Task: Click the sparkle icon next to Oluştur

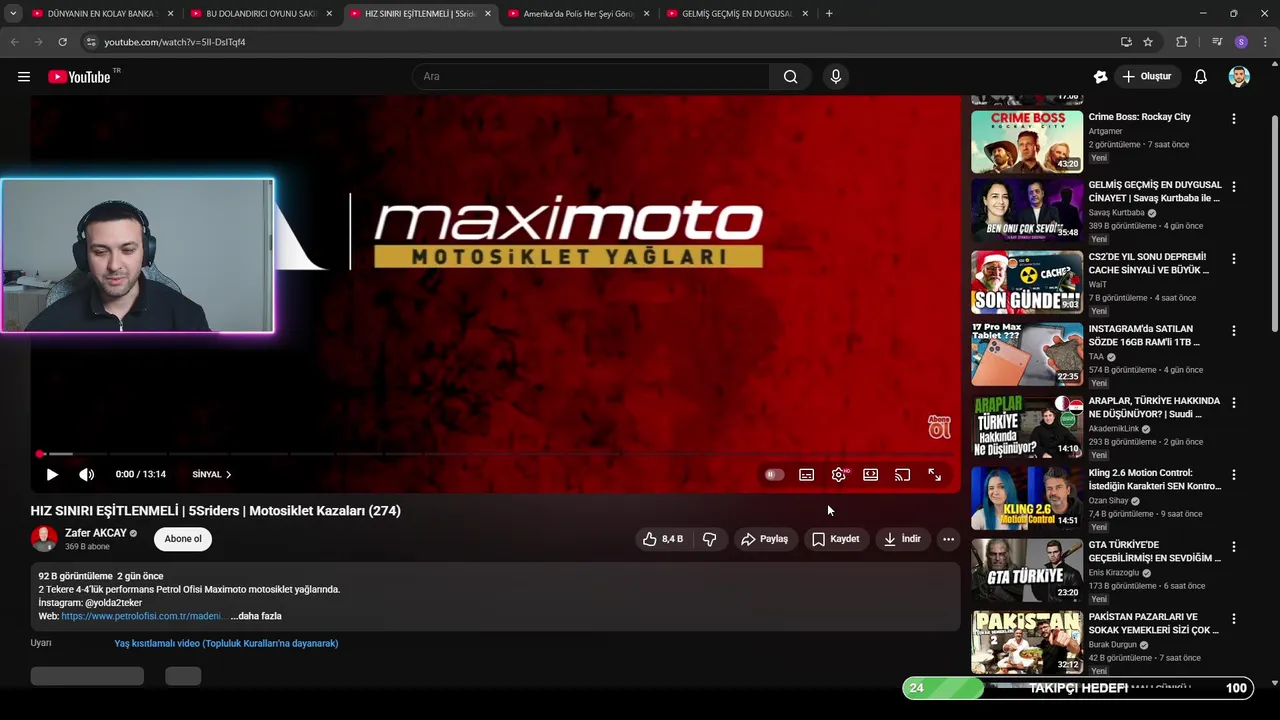Action: click(1101, 77)
